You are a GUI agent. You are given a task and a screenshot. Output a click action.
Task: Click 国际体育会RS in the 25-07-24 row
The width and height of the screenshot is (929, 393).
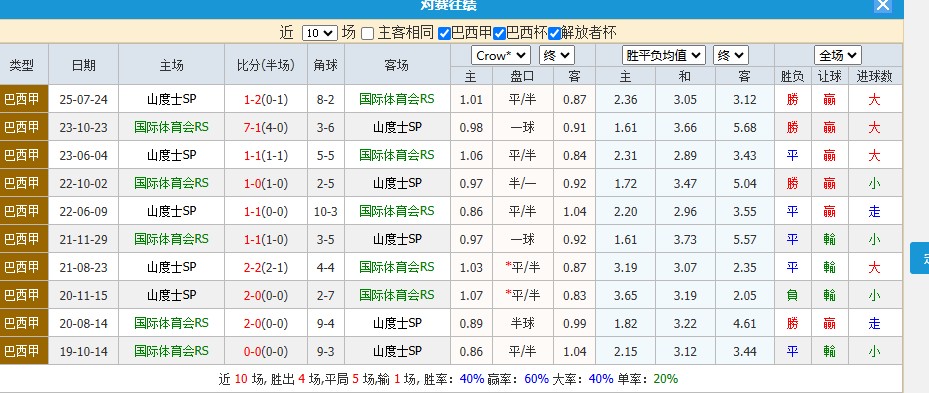click(x=396, y=99)
